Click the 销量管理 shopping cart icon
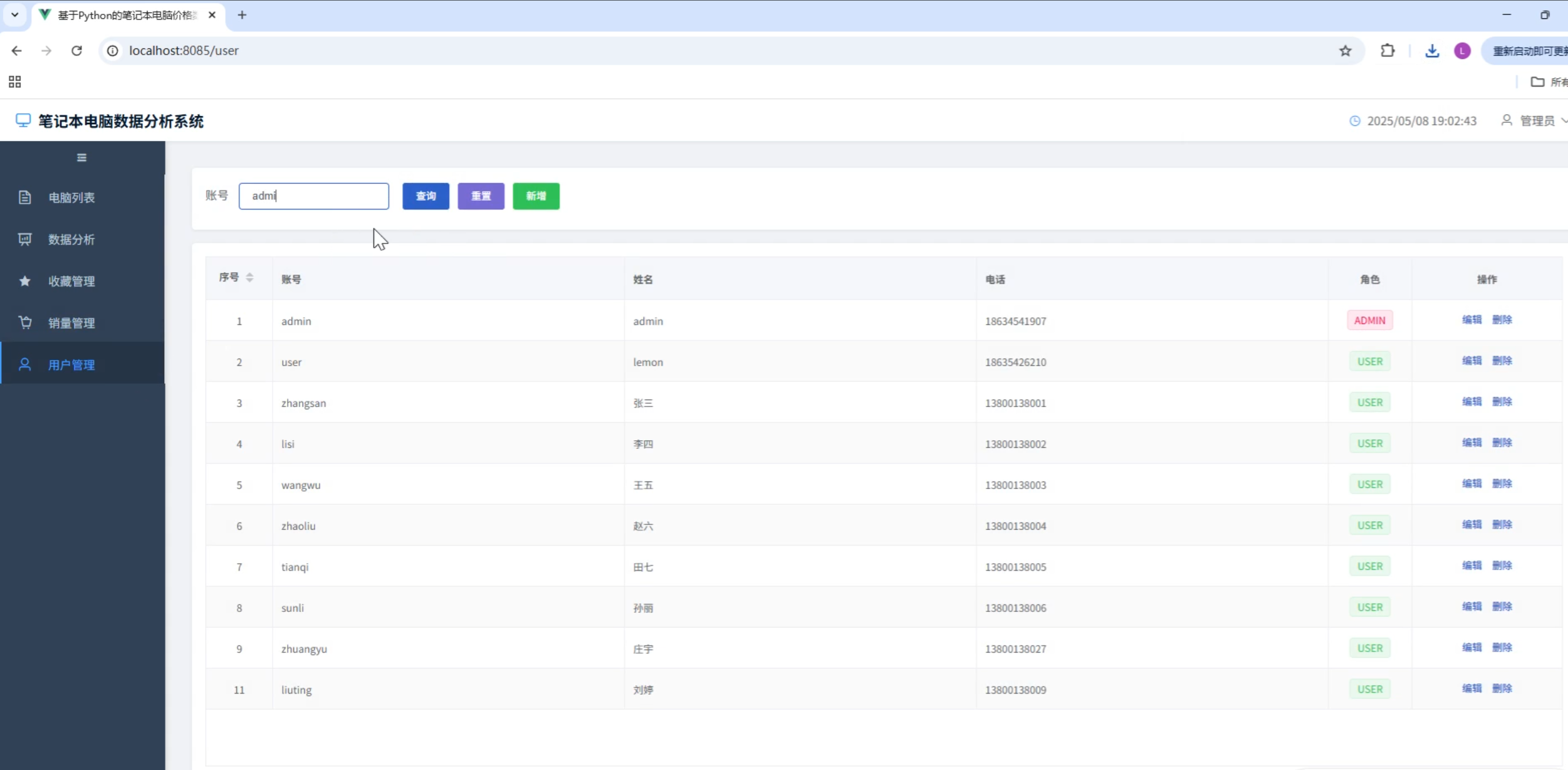 pyautogui.click(x=24, y=323)
